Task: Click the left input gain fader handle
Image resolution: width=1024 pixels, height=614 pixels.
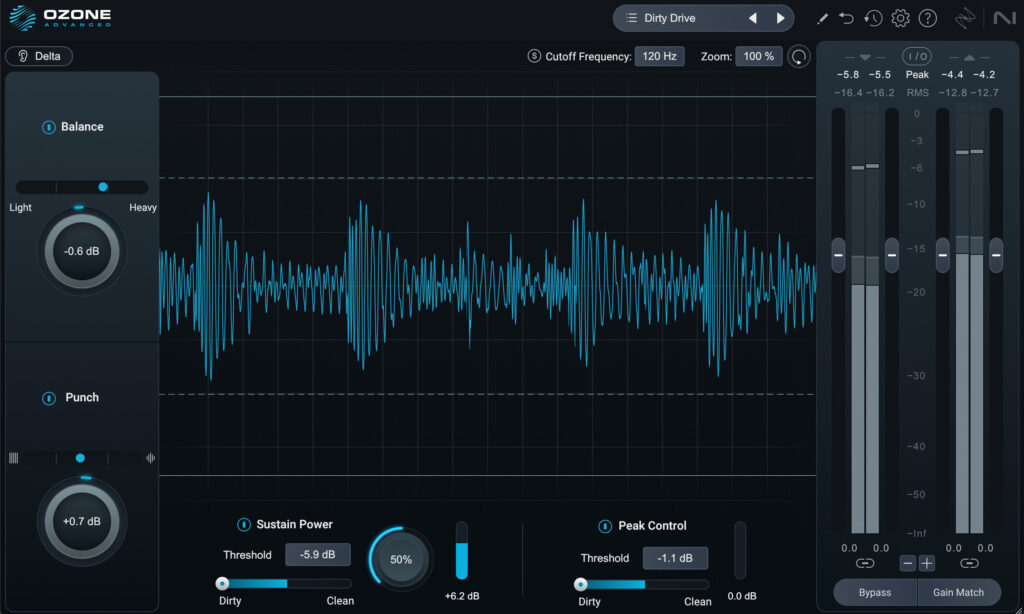Action: point(839,255)
